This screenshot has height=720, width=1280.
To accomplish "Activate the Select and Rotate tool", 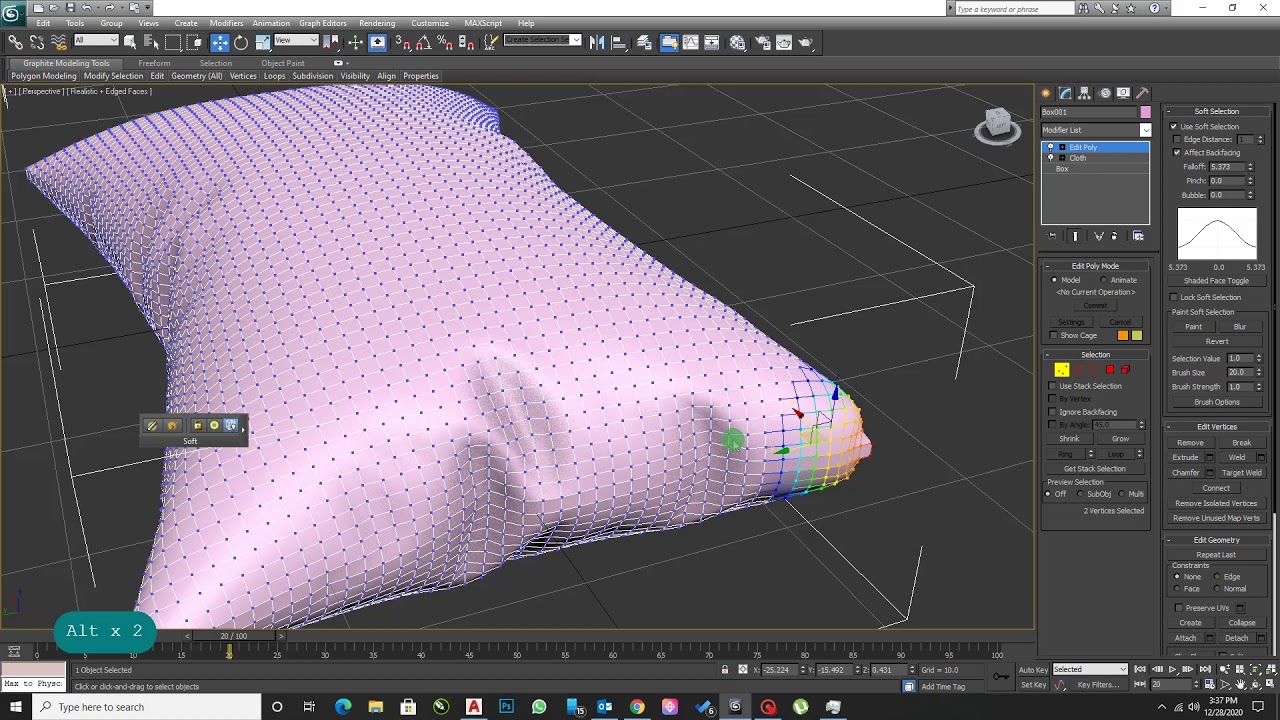I will 241,42.
